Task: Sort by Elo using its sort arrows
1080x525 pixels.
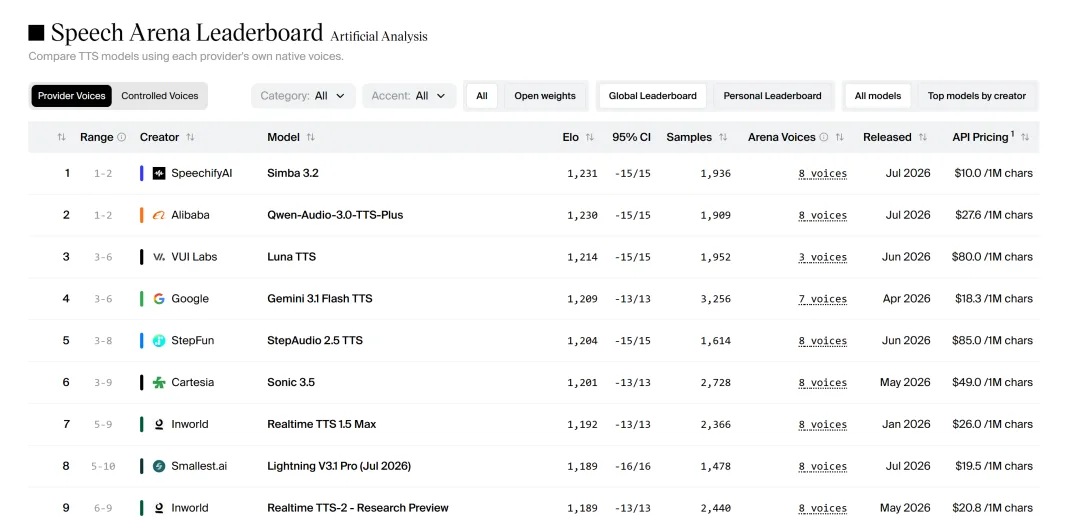Action: click(x=590, y=137)
